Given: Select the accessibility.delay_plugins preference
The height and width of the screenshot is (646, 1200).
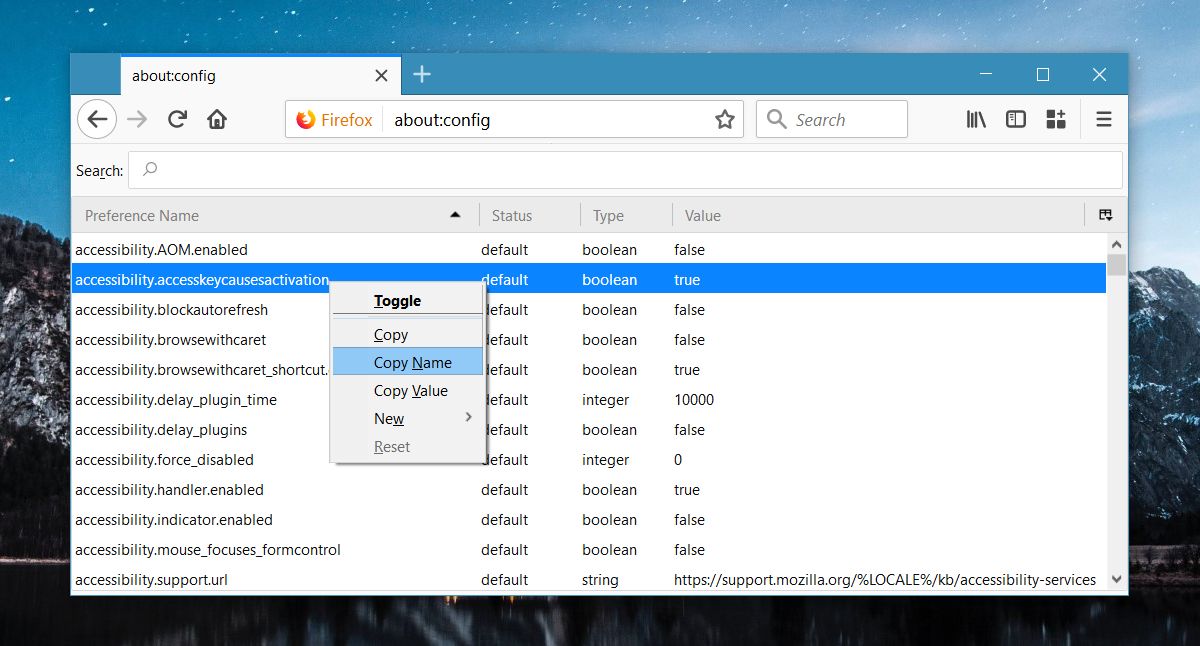Looking at the screenshot, I should click(x=589, y=430).
